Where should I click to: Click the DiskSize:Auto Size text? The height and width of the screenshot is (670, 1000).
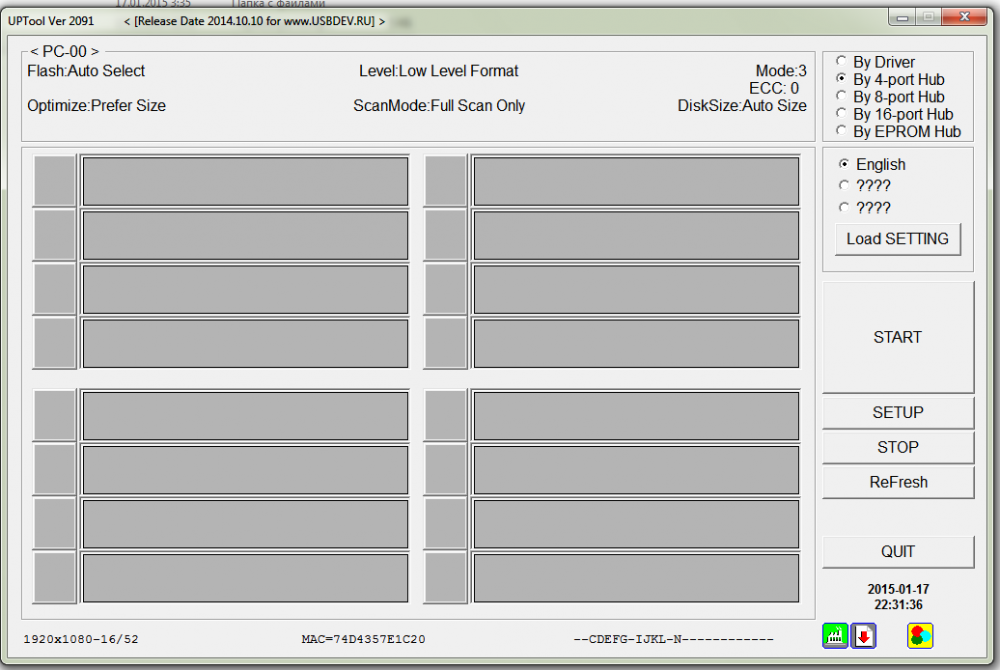pyautogui.click(x=742, y=106)
